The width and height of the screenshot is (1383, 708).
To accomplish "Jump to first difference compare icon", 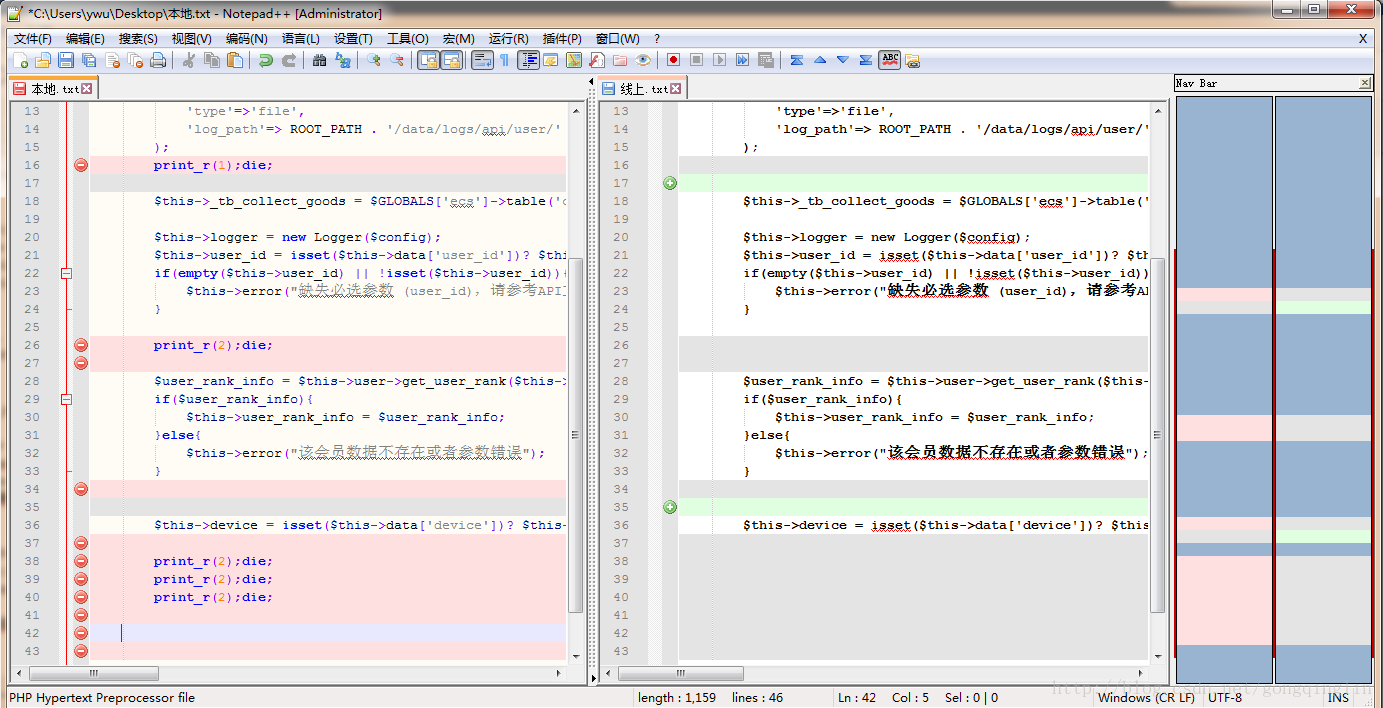I will [x=797, y=60].
